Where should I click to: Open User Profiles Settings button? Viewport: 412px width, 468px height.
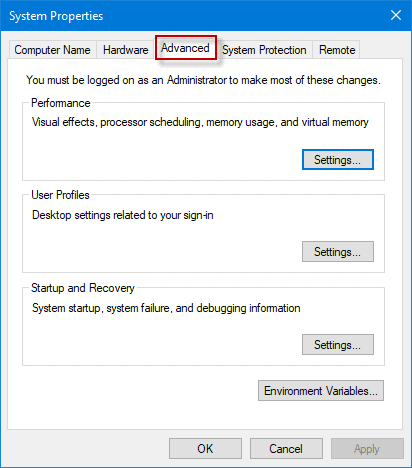tap(338, 252)
